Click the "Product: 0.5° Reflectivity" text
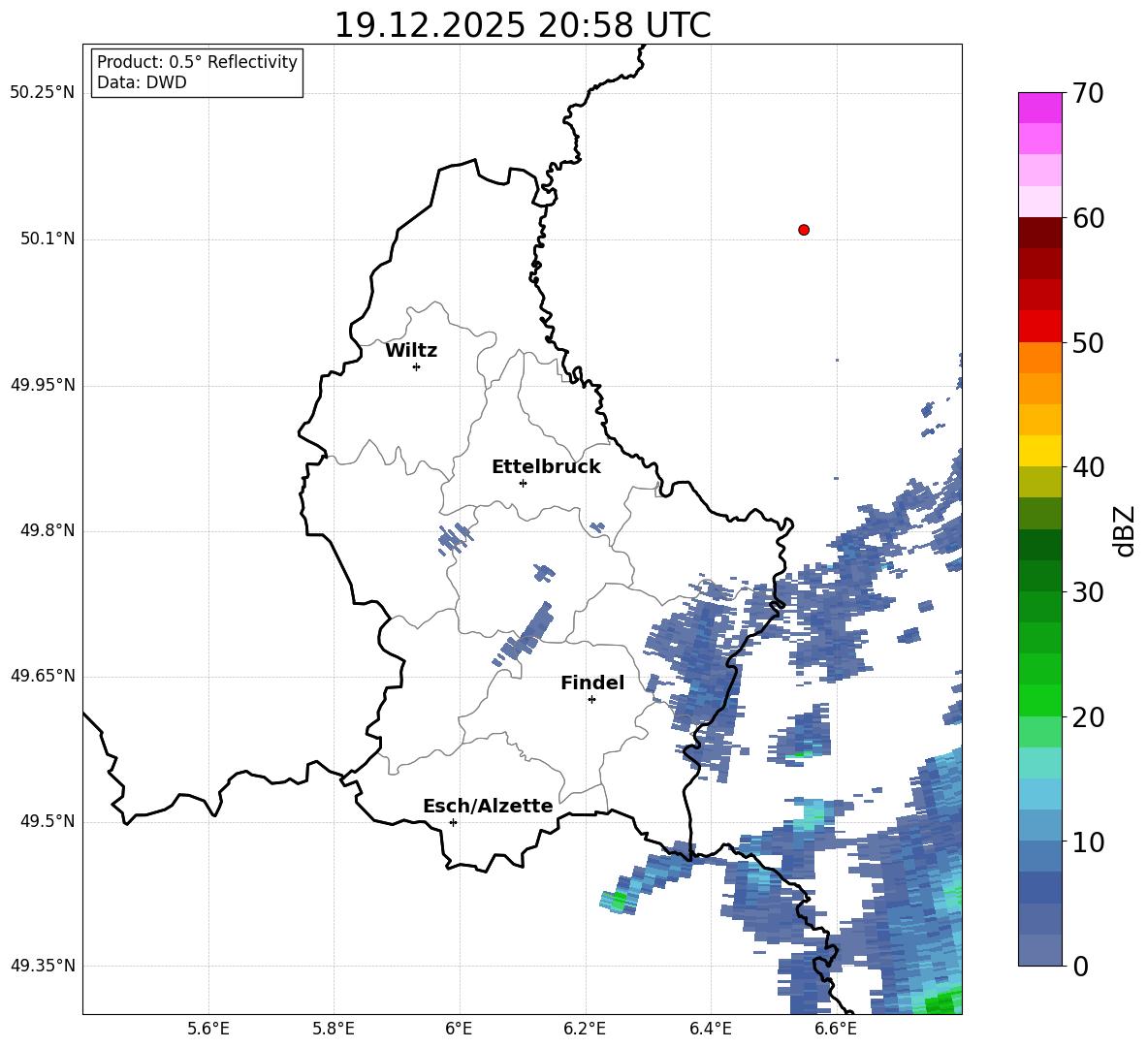The image size is (1148, 1048). [x=197, y=62]
